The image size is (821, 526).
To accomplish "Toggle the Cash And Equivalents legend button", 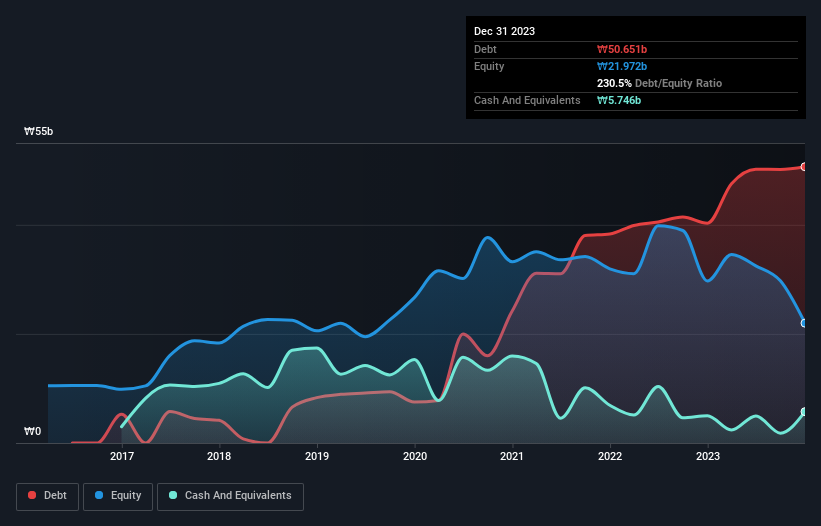I will (230, 496).
